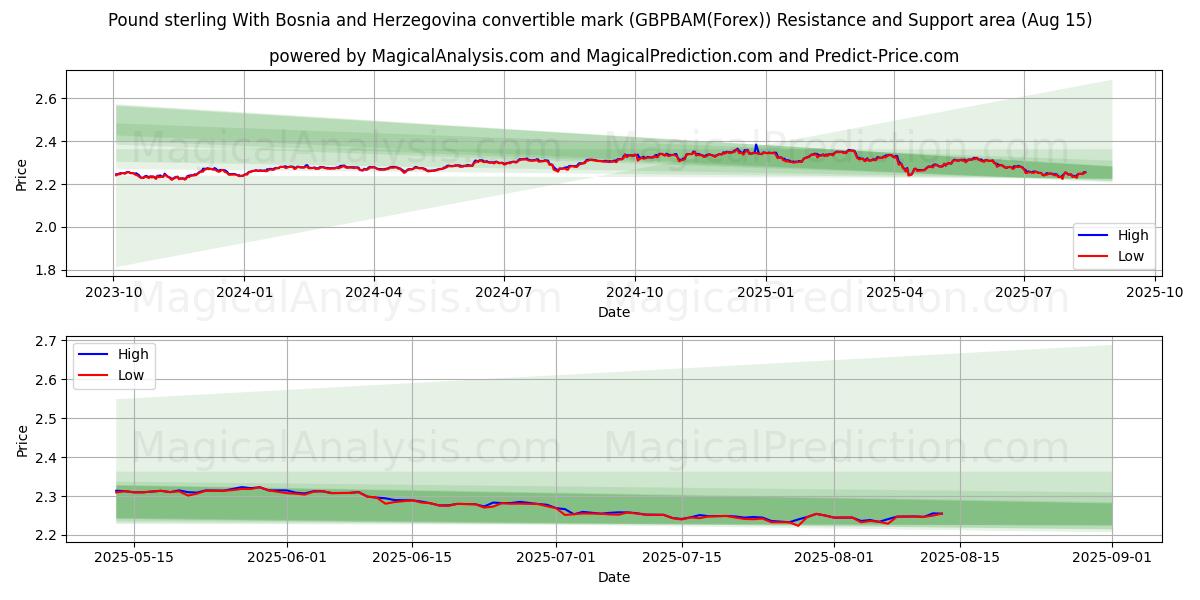Click the top chart 'Price' axis label
The image size is (1200, 600).
[22, 173]
